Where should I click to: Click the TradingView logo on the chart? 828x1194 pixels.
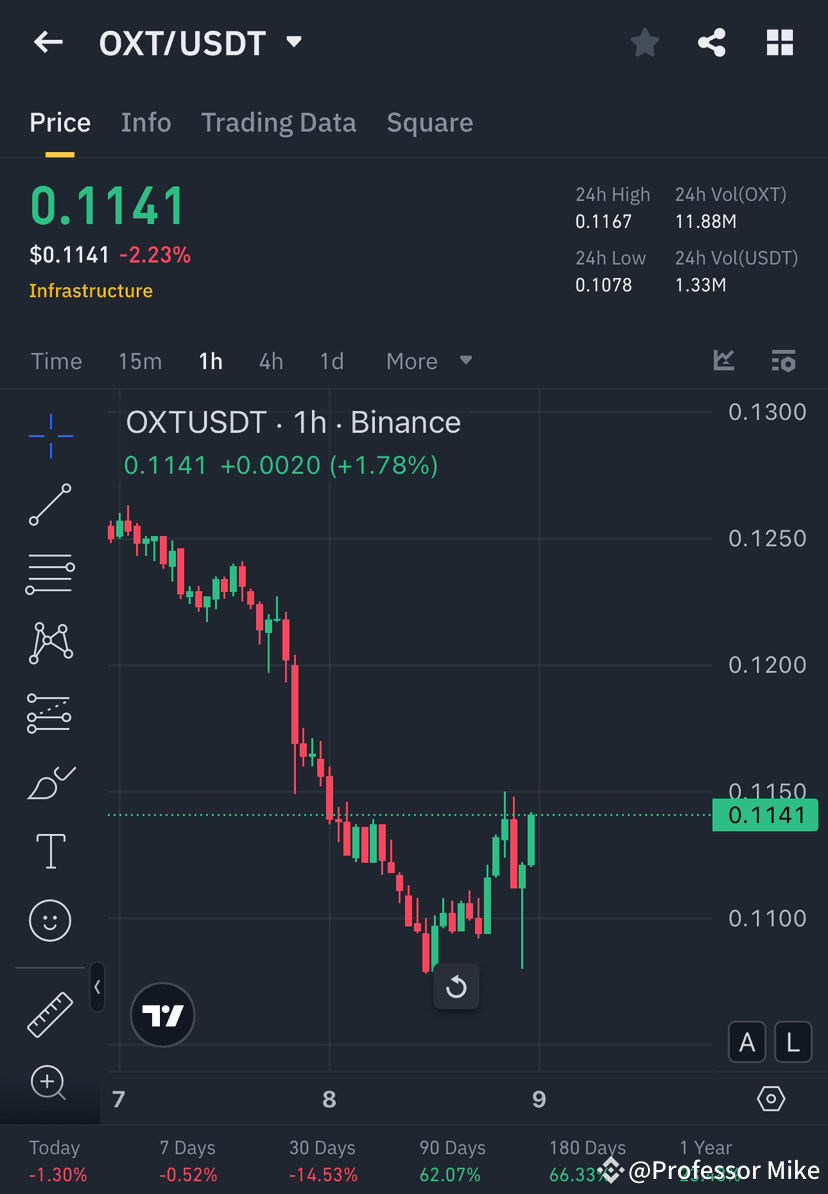pyautogui.click(x=162, y=1014)
